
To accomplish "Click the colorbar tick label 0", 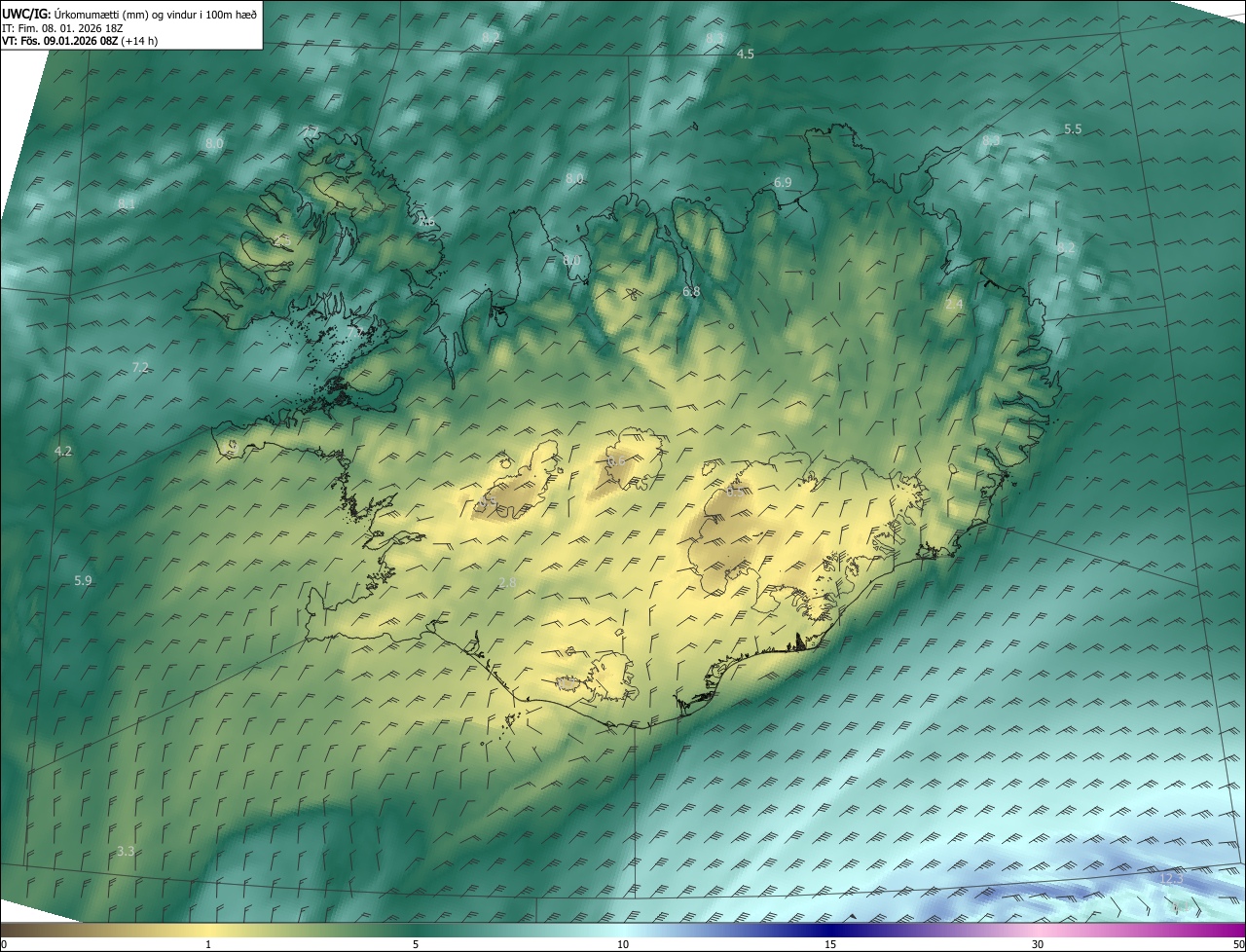I will click(4, 945).
